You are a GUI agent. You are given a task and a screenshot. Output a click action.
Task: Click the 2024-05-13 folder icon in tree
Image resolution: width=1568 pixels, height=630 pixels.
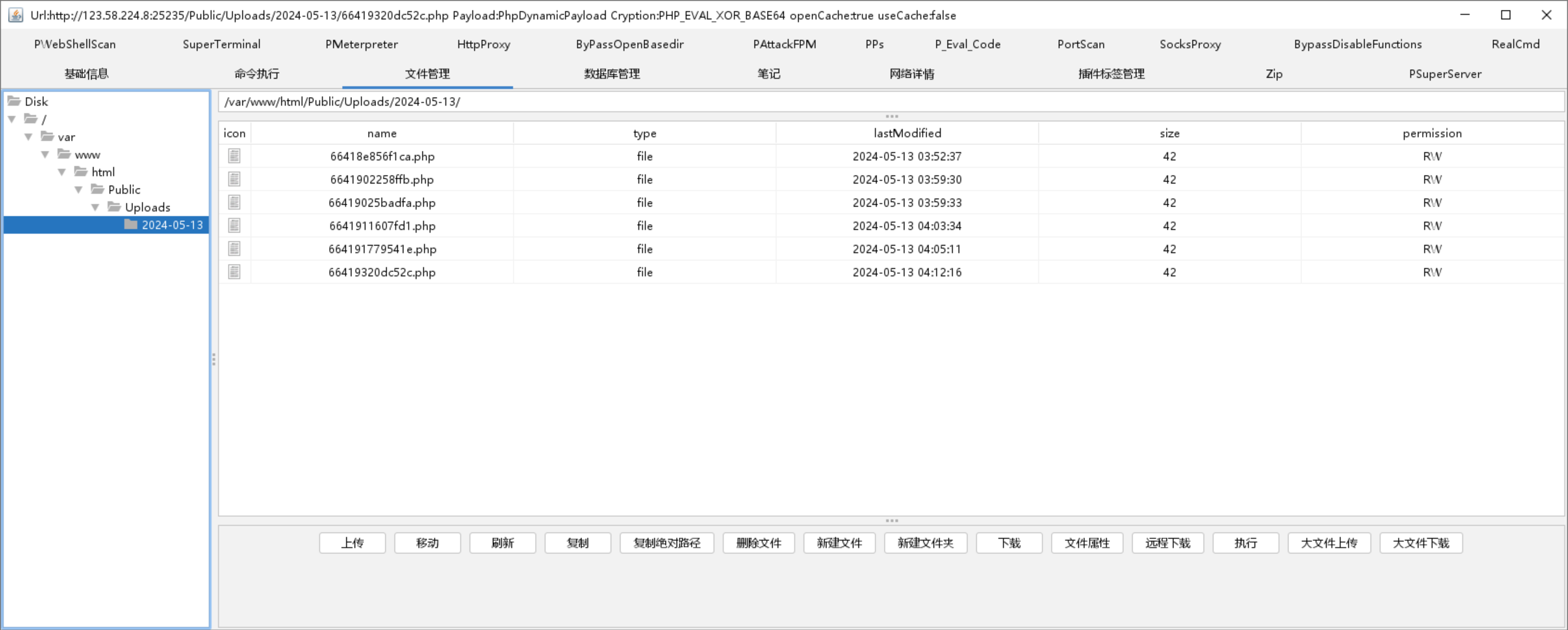pyautogui.click(x=131, y=224)
